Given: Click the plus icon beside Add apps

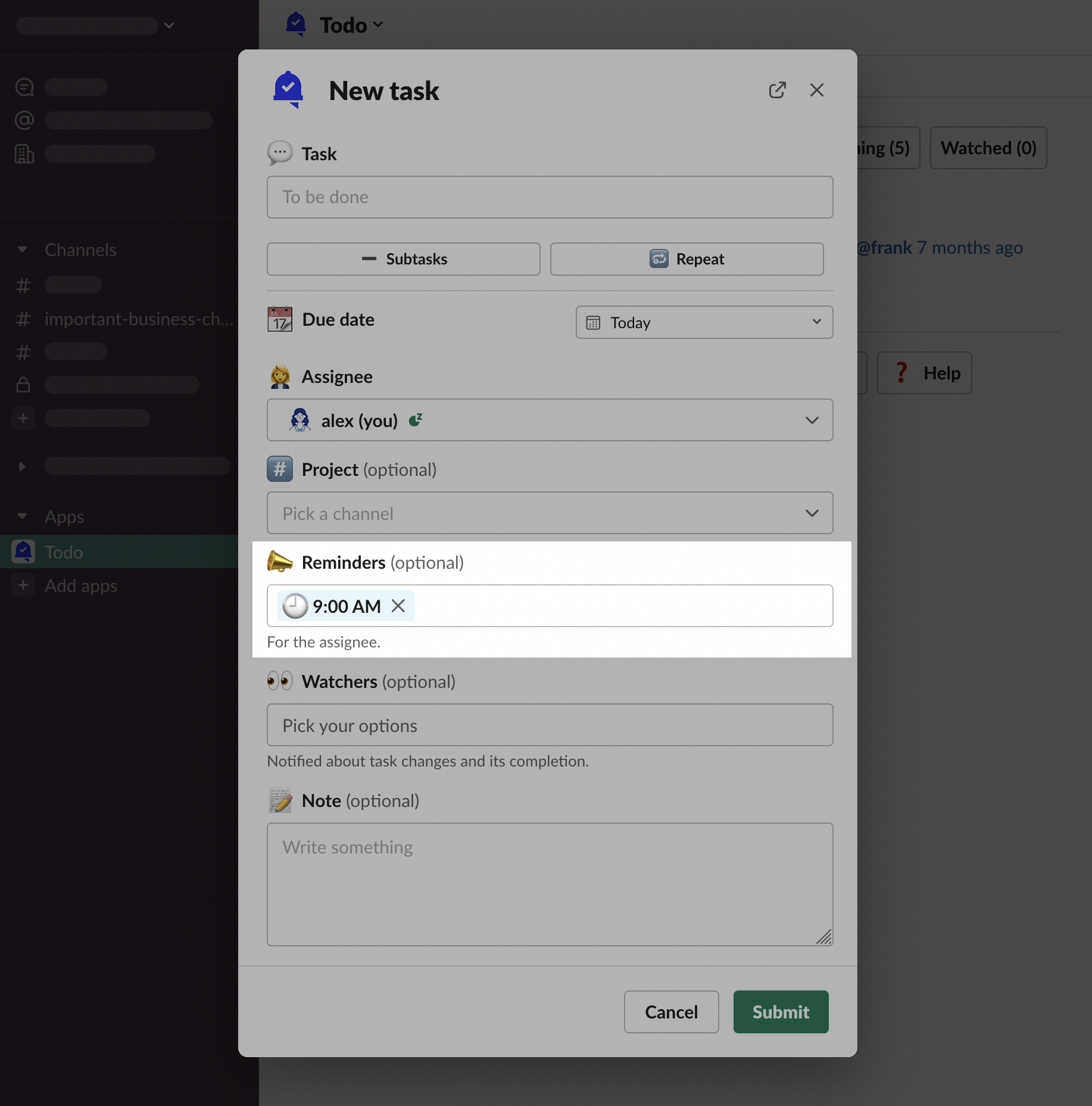Looking at the screenshot, I should [x=23, y=585].
